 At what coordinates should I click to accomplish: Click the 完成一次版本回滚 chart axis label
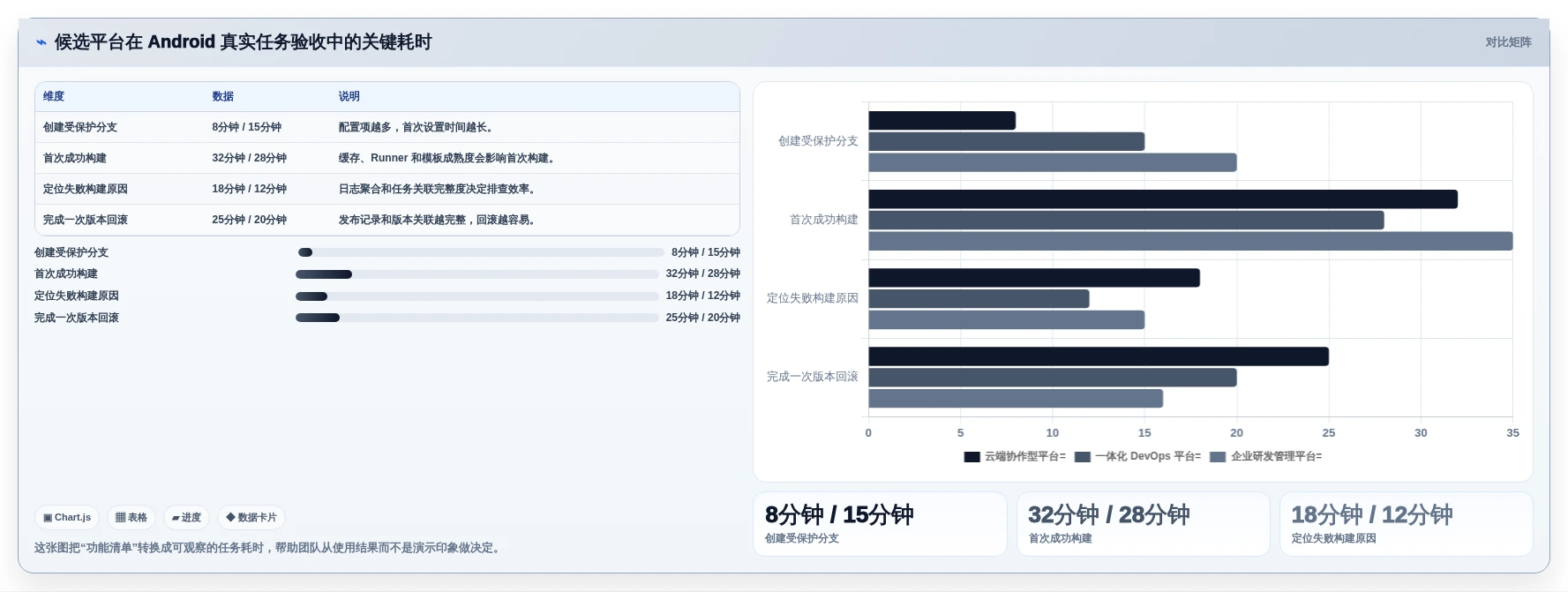point(813,377)
